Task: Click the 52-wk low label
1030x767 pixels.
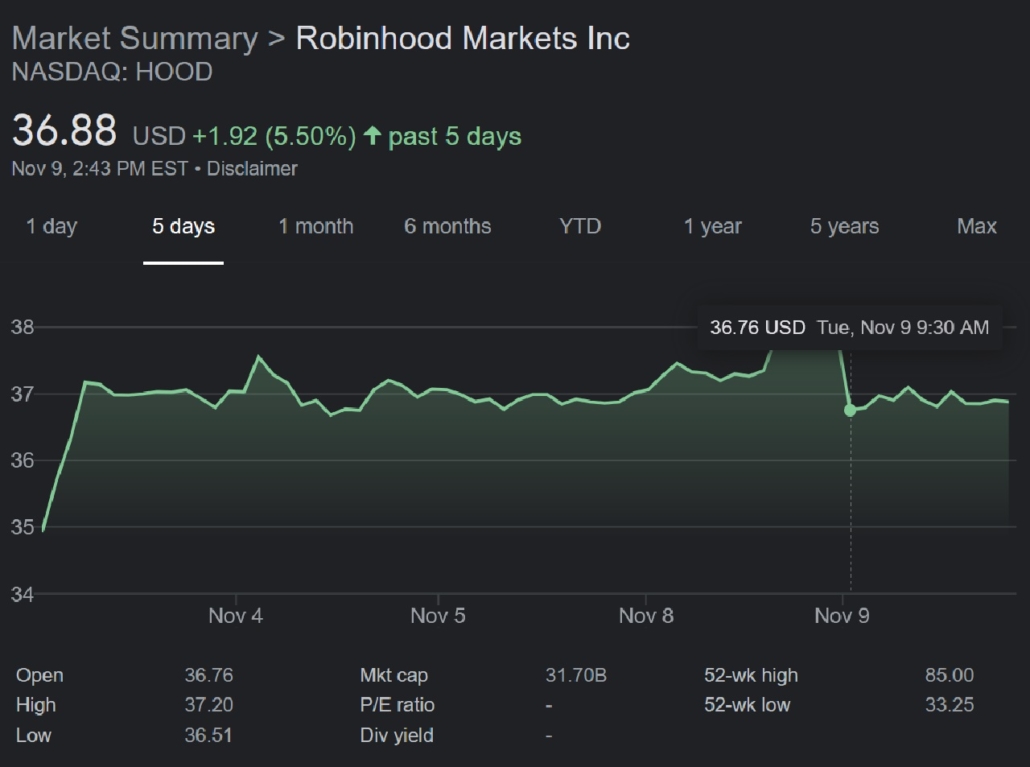Action: pos(747,705)
